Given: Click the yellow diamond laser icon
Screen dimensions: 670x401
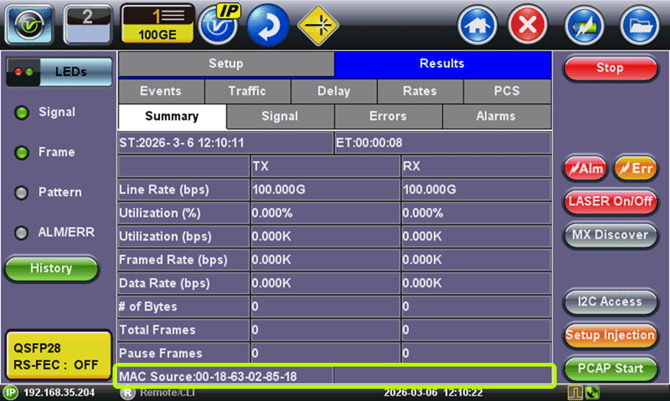Looking at the screenshot, I should [x=319, y=22].
